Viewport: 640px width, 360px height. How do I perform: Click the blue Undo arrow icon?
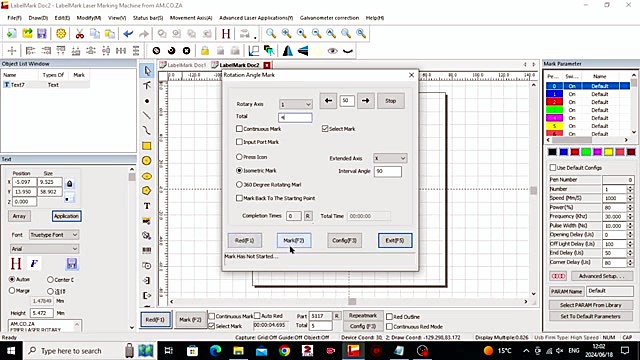[x=128, y=33]
